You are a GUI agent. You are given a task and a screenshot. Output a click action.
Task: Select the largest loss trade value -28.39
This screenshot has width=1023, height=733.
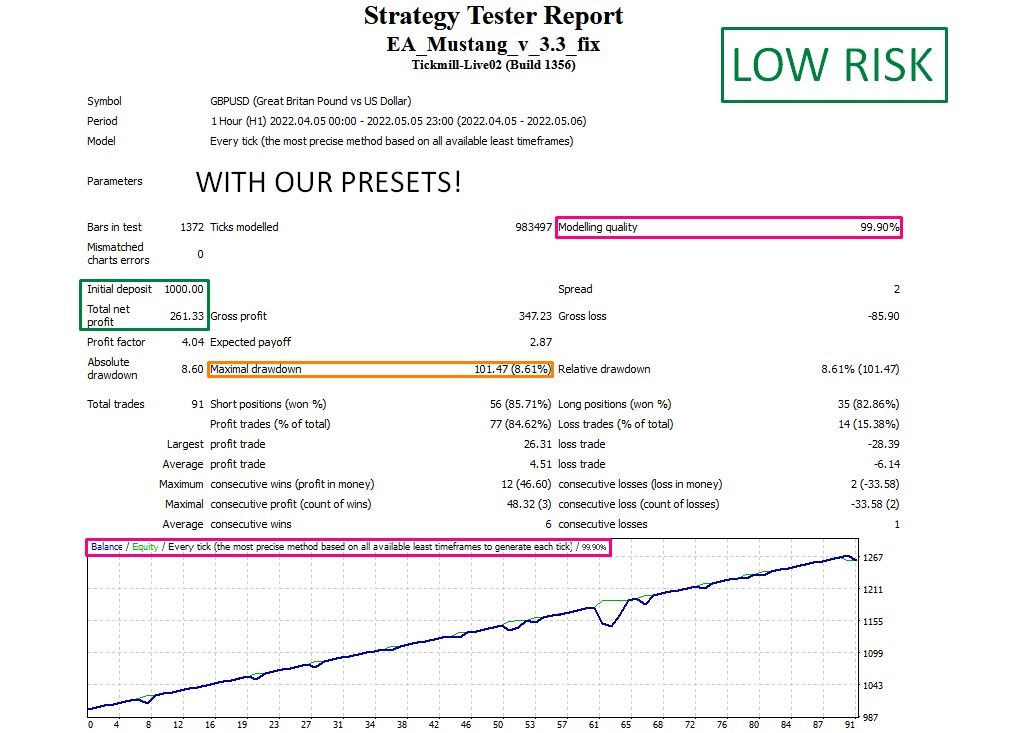pyautogui.click(x=883, y=444)
